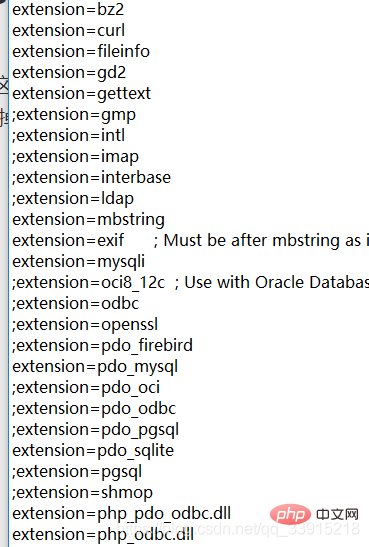Click the extension=mysqli line

(78, 262)
